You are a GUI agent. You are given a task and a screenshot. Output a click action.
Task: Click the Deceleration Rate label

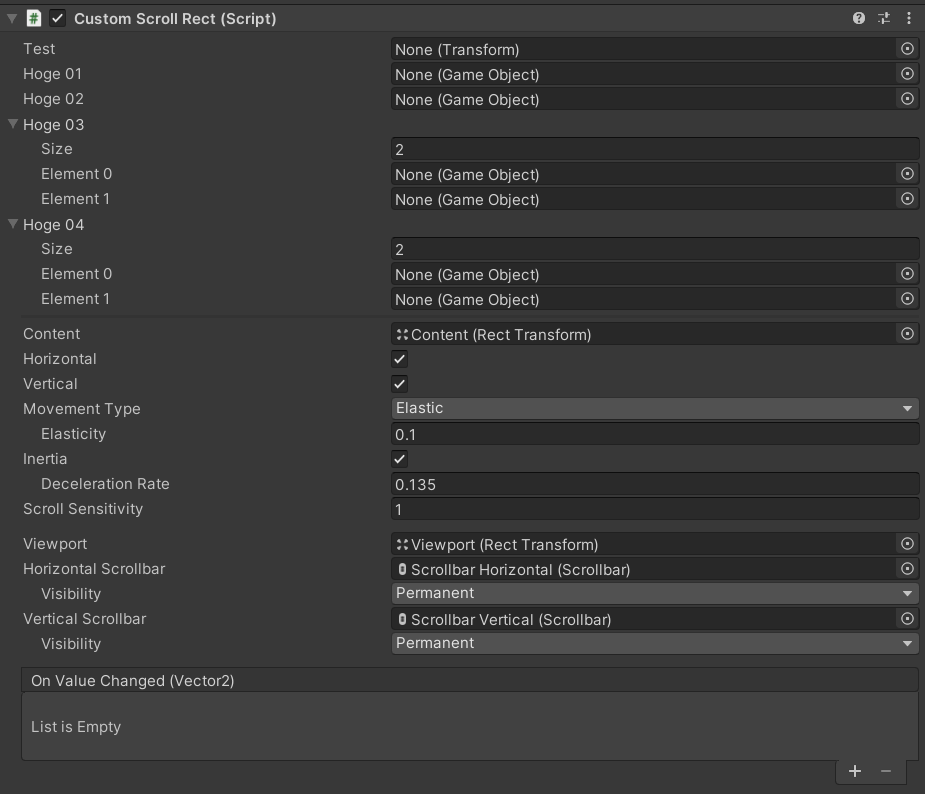(106, 484)
